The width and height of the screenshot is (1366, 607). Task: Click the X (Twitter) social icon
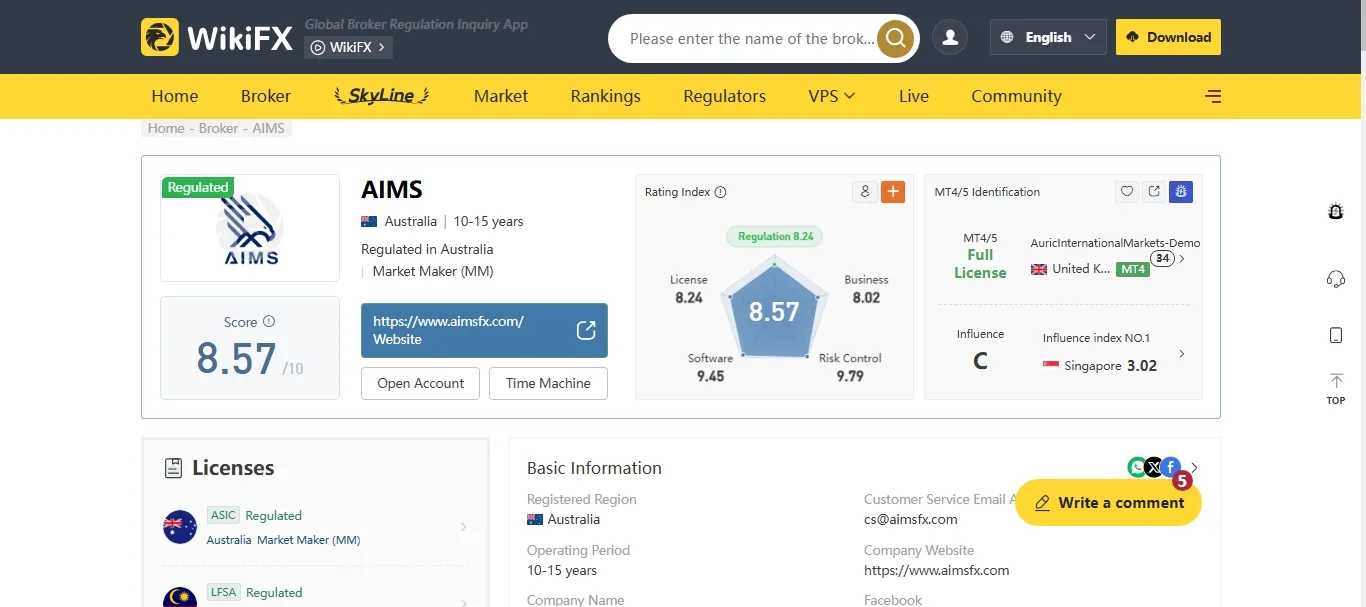click(x=1153, y=467)
